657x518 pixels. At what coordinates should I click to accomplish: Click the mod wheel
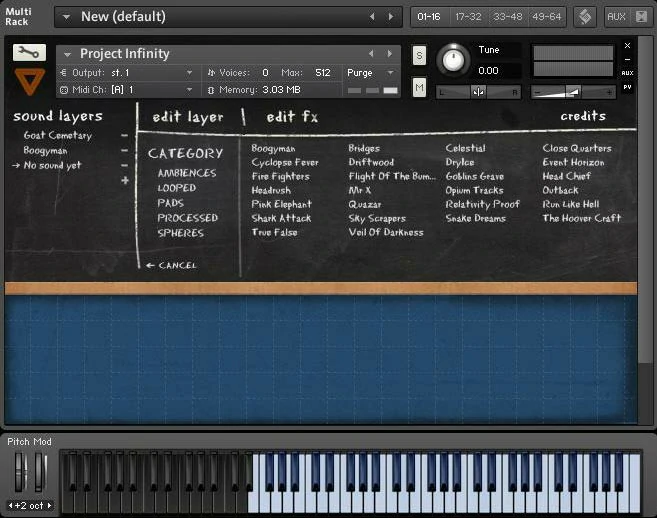[x=40, y=471]
